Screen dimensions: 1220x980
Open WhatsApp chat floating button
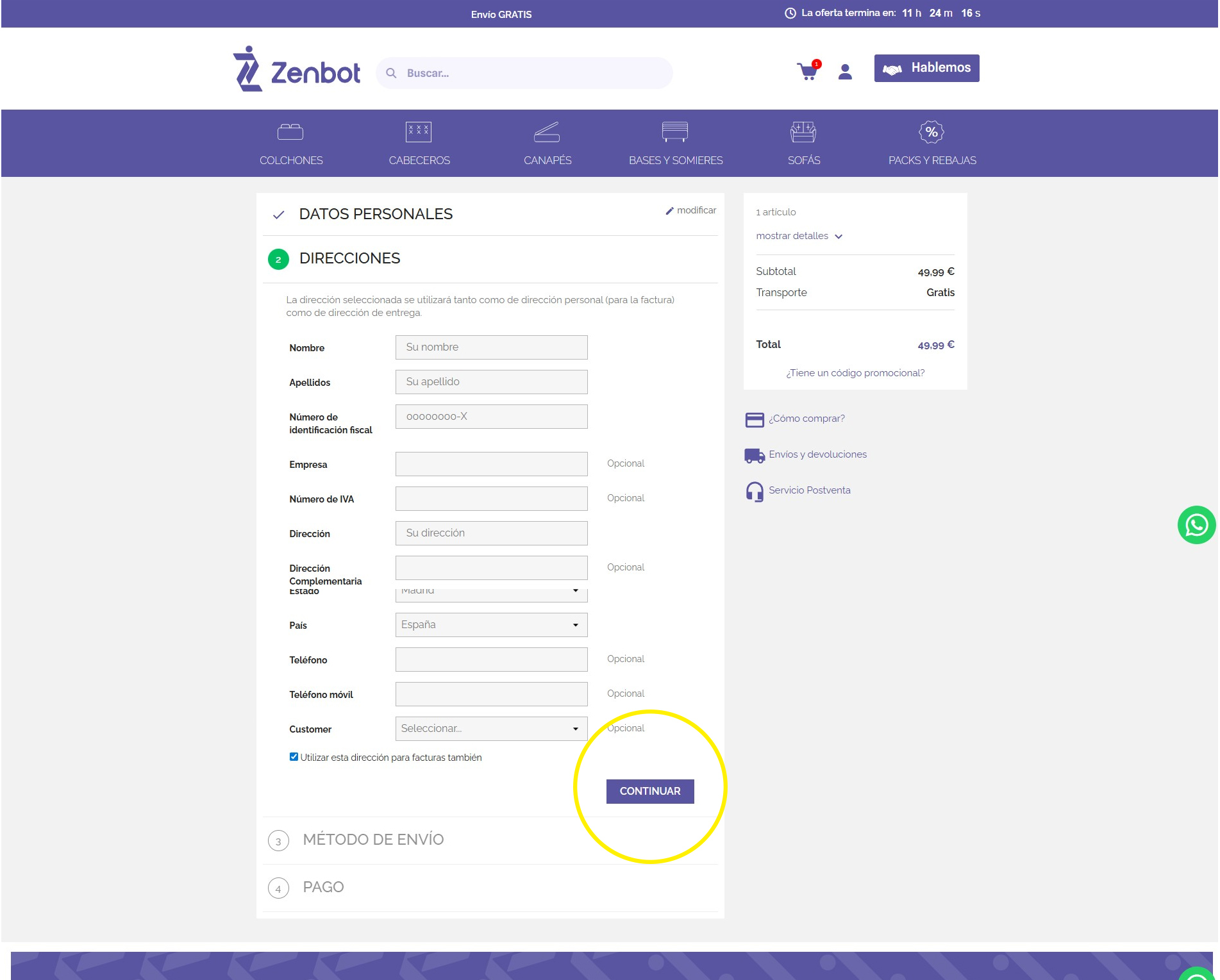pos(1196,525)
